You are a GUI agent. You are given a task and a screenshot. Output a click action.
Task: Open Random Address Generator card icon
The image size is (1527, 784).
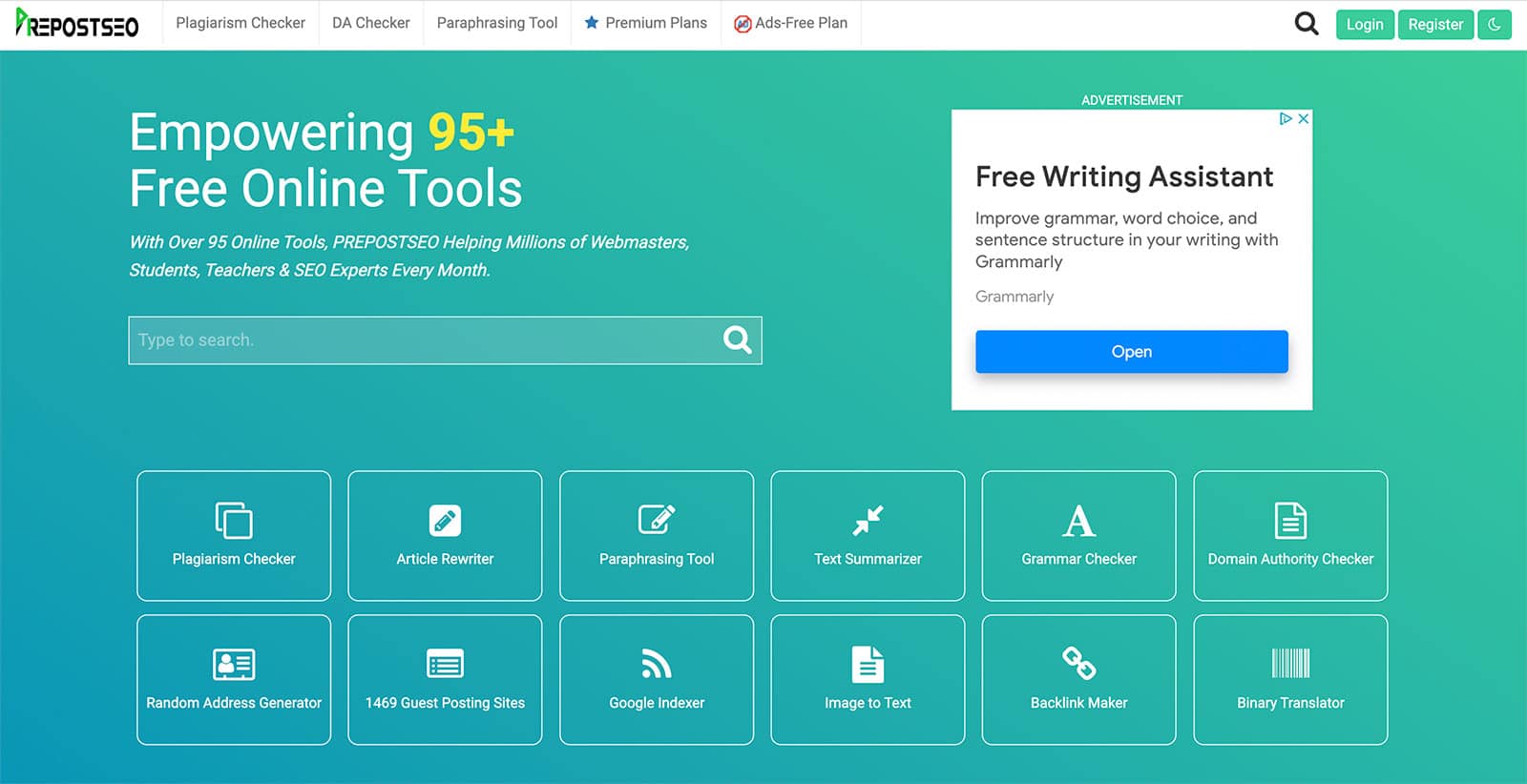(x=234, y=664)
